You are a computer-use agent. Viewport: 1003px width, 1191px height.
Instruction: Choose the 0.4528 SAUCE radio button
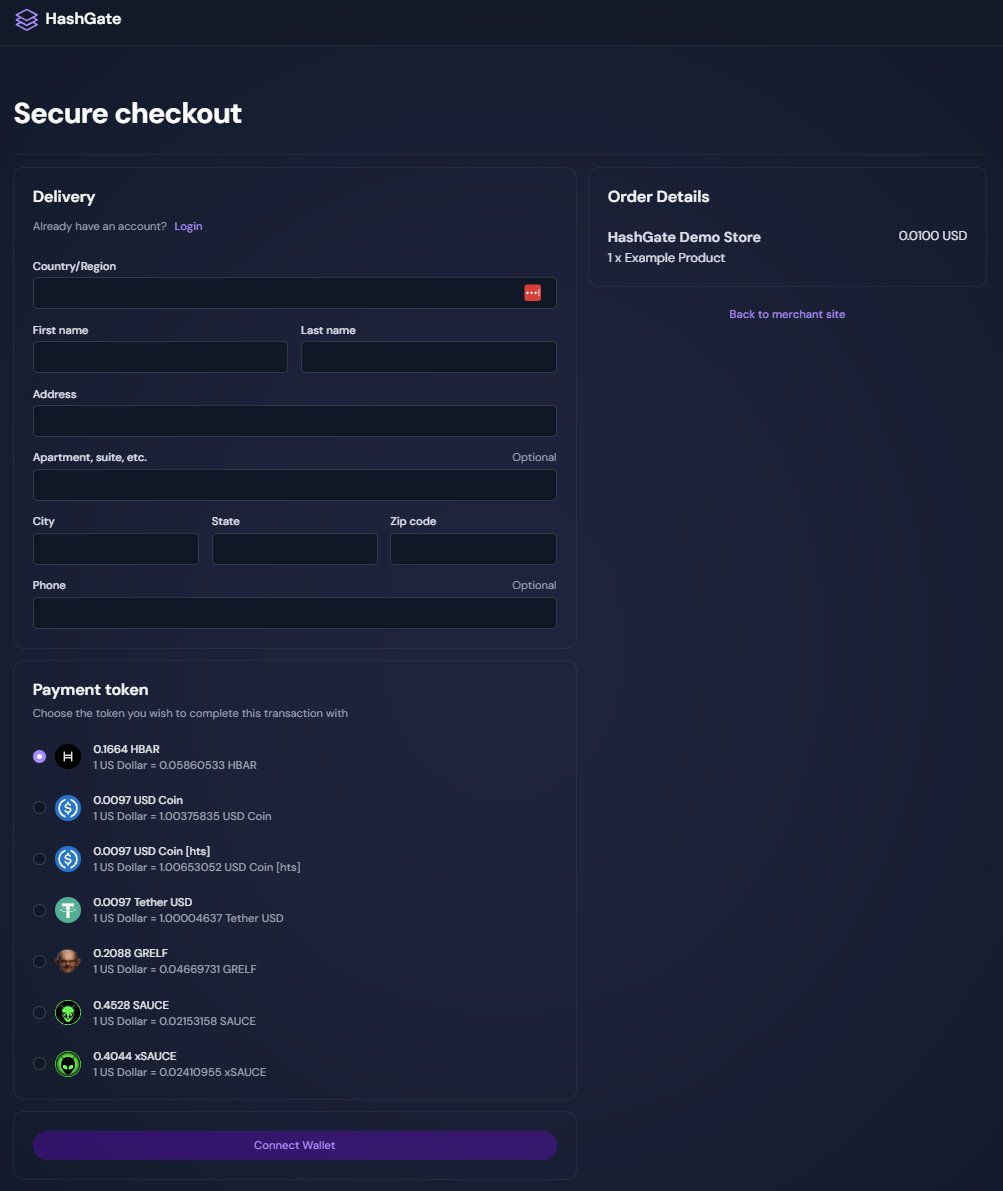(40, 1013)
